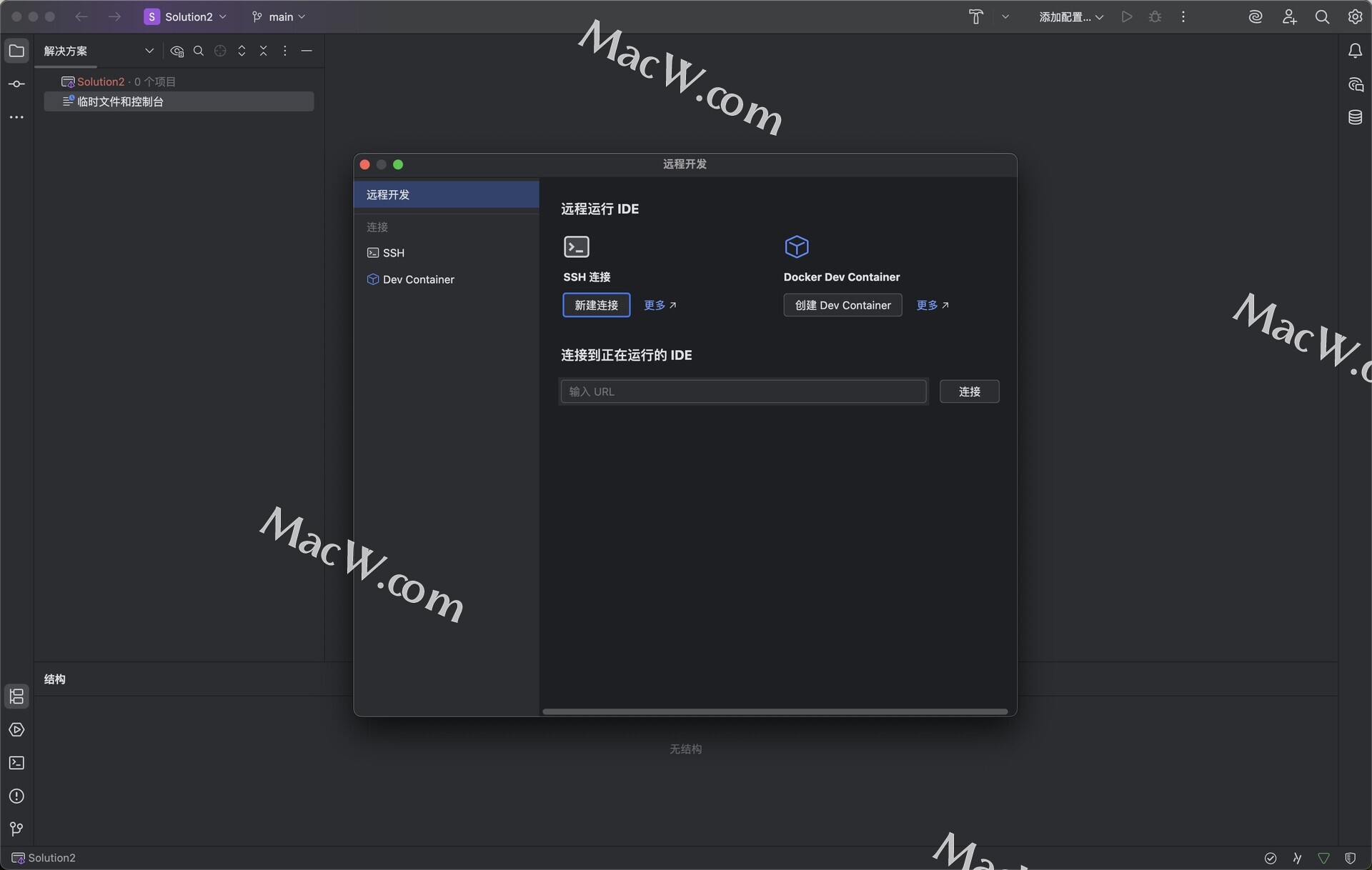Click the locate target crosshair icon in the solution panel
The height and width of the screenshot is (870, 1372).
coord(220,51)
